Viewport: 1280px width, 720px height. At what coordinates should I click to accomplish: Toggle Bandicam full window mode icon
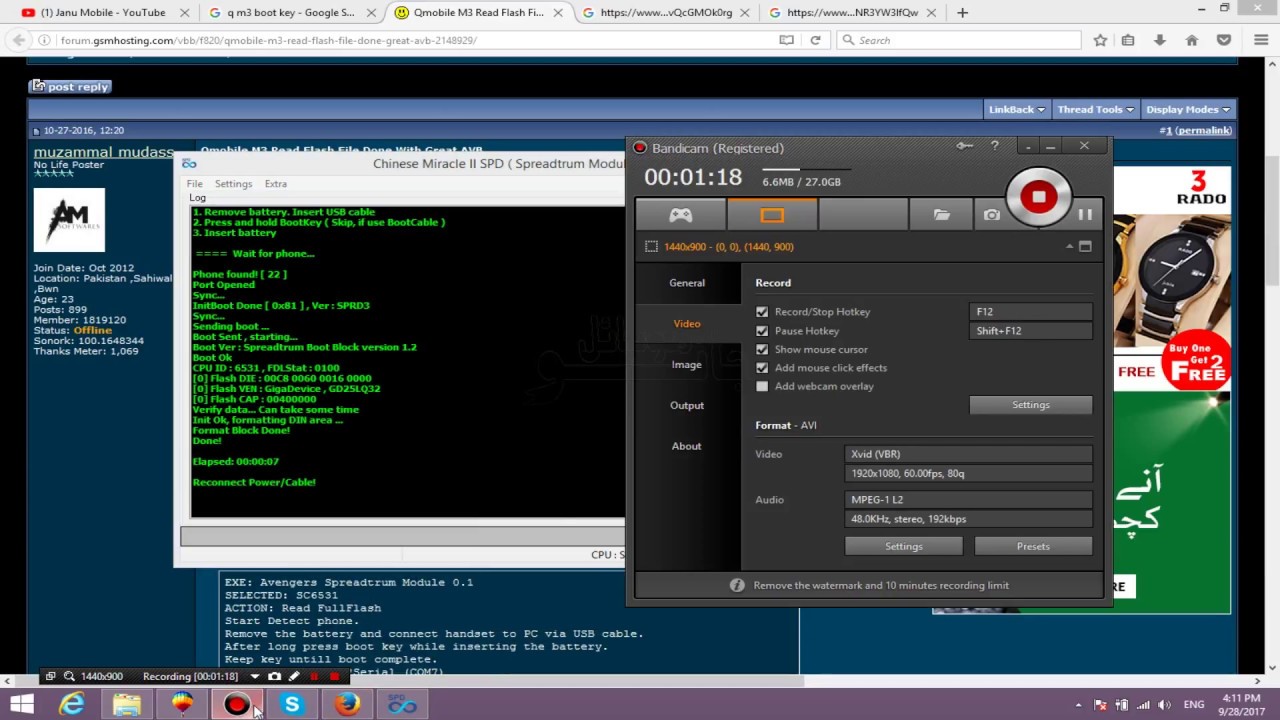[1085, 246]
